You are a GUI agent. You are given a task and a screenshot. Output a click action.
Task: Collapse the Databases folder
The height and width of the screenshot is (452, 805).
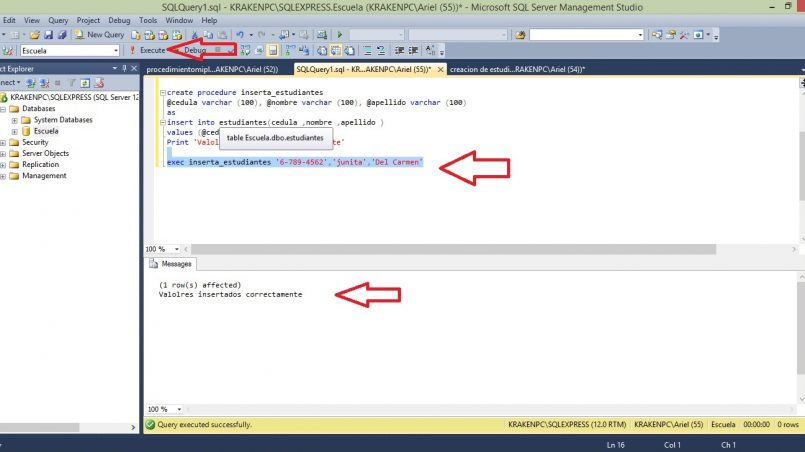[3, 109]
